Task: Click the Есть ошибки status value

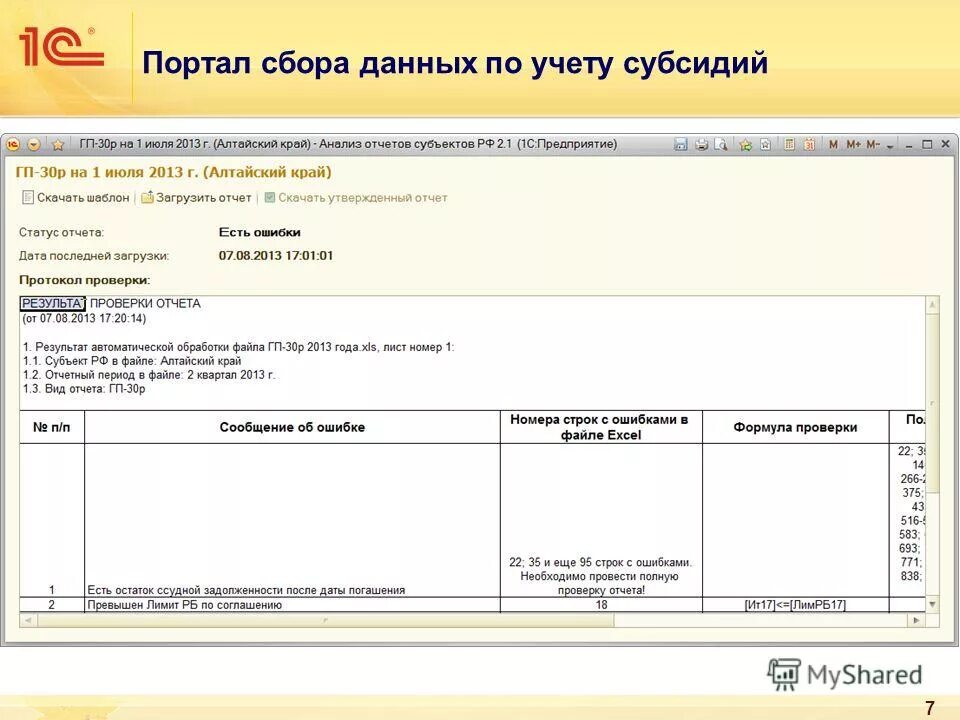Action: (x=260, y=233)
